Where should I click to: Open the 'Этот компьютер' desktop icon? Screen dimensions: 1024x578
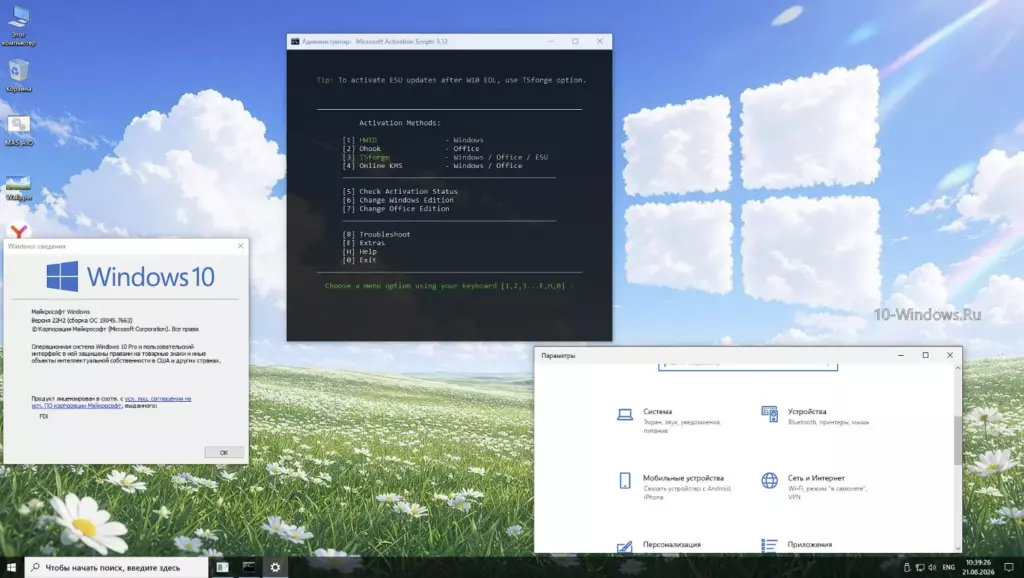[18, 25]
